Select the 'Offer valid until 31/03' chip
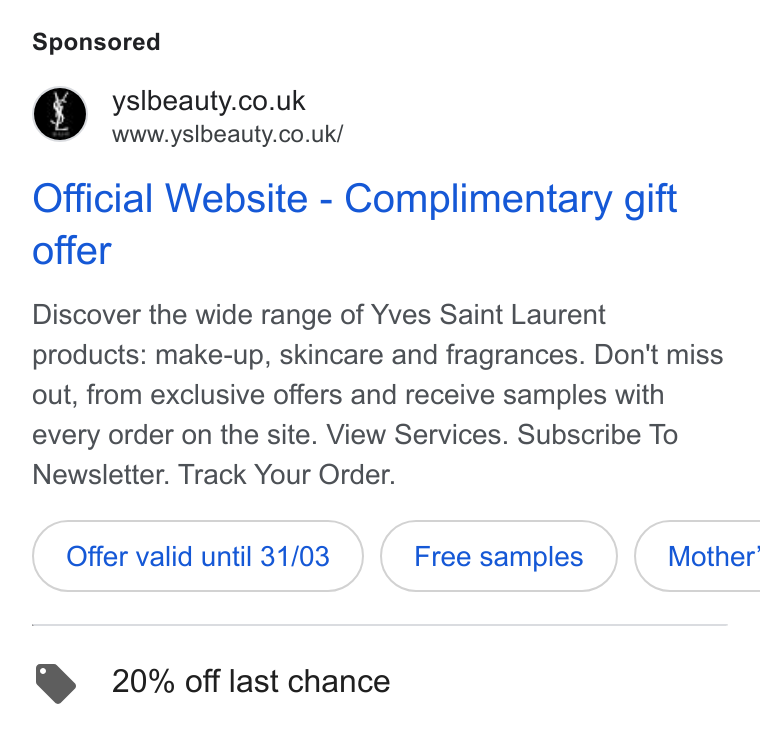 coord(198,556)
